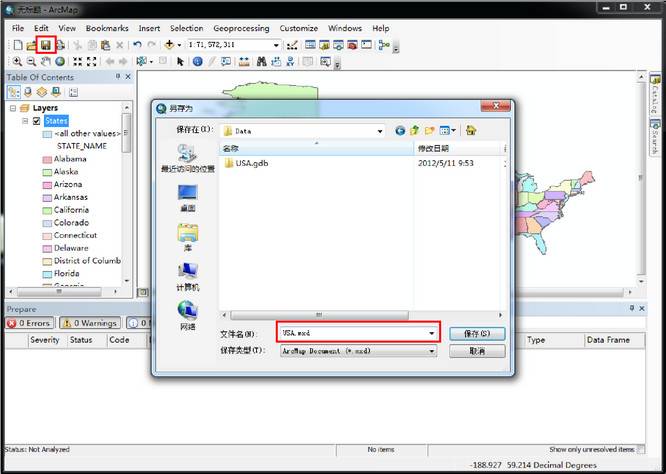Image resolution: width=666 pixels, height=474 pixels.
Task: Create new folder in save dialog
Action: [x=429, y=131]
